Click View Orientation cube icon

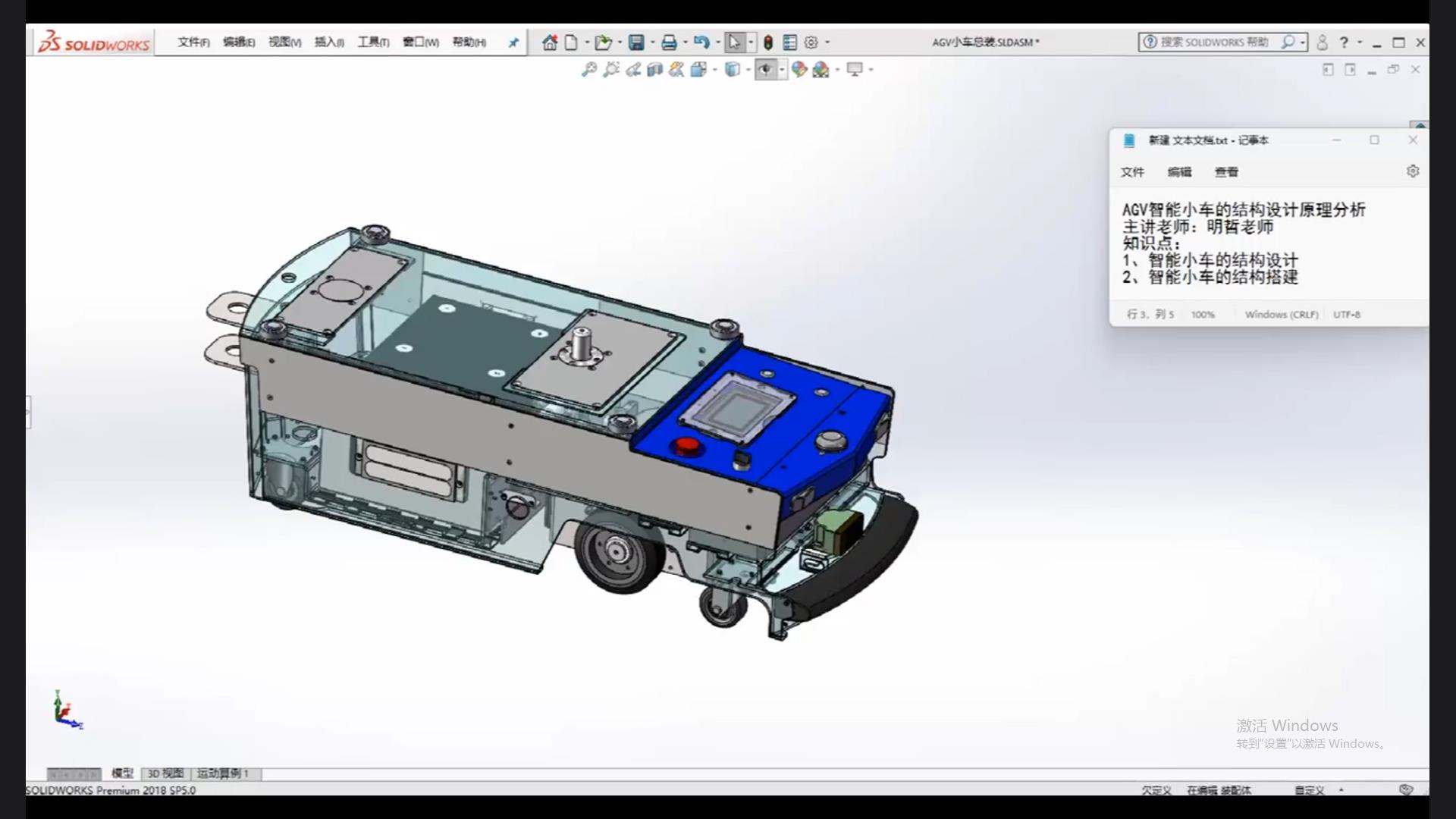(x=698, y=70)
